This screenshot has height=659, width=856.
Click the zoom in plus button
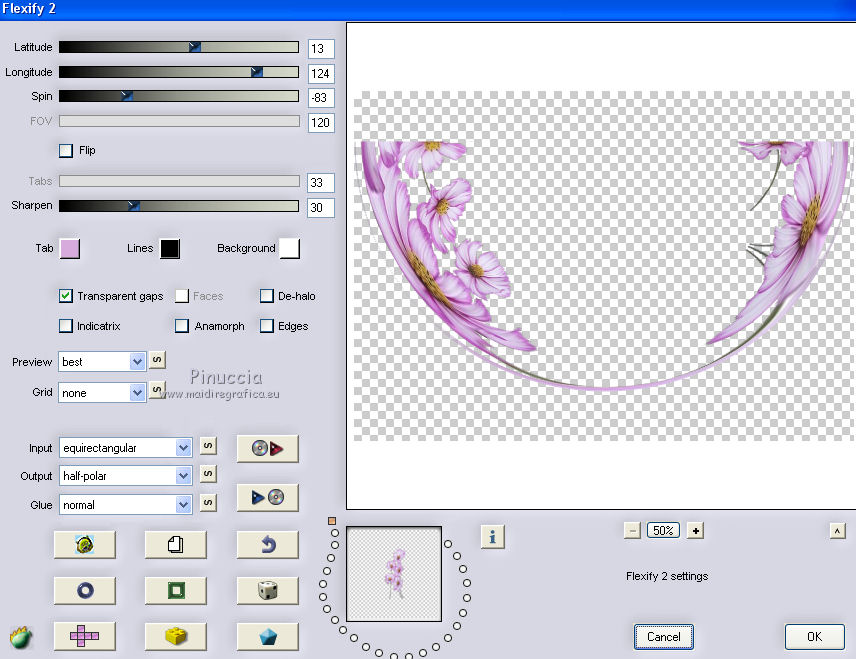(x=696, y=531)
